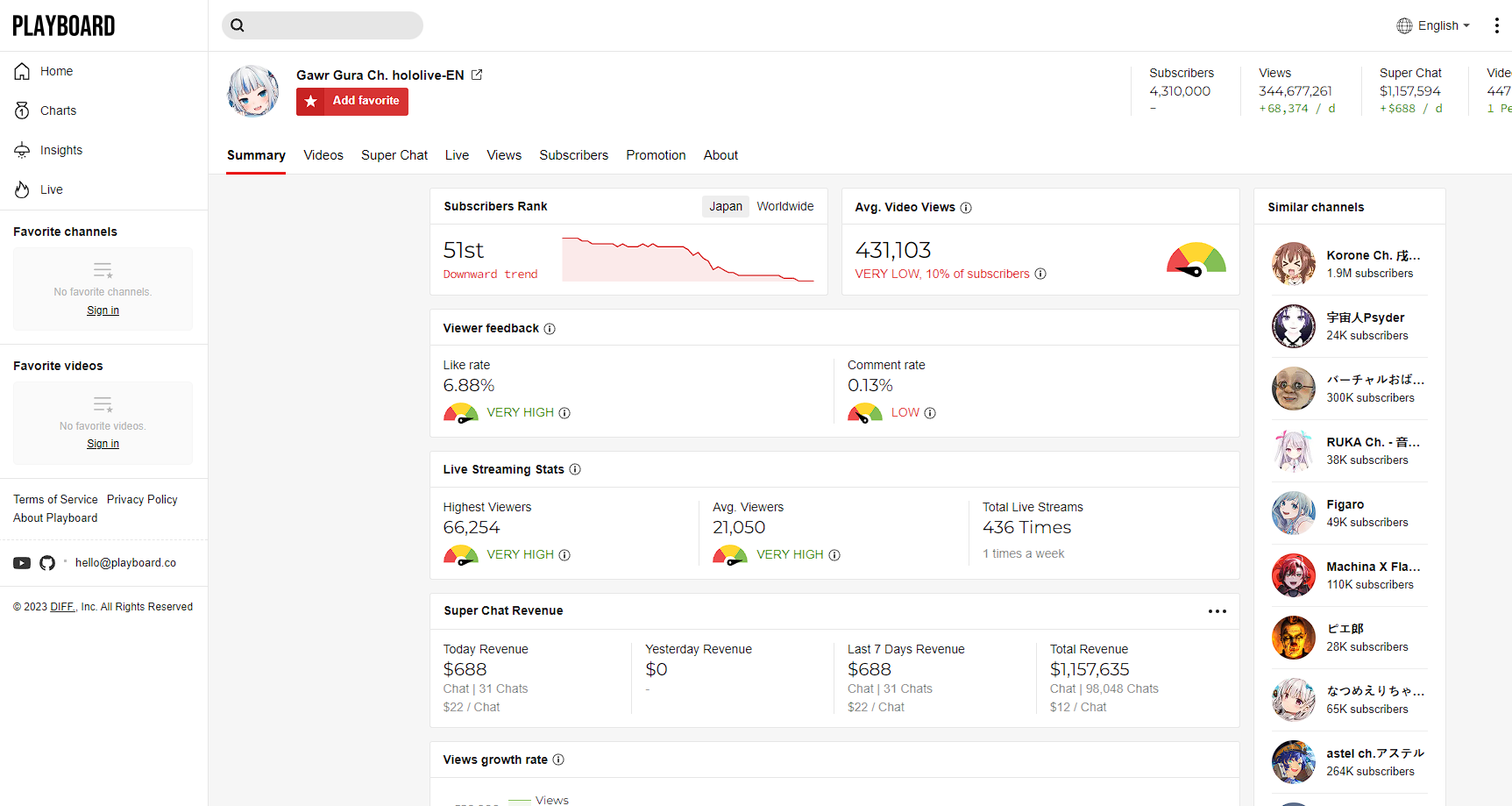Click the globe language icon
Screen dimensions: 1512x806
click(x=1404, y=25)
